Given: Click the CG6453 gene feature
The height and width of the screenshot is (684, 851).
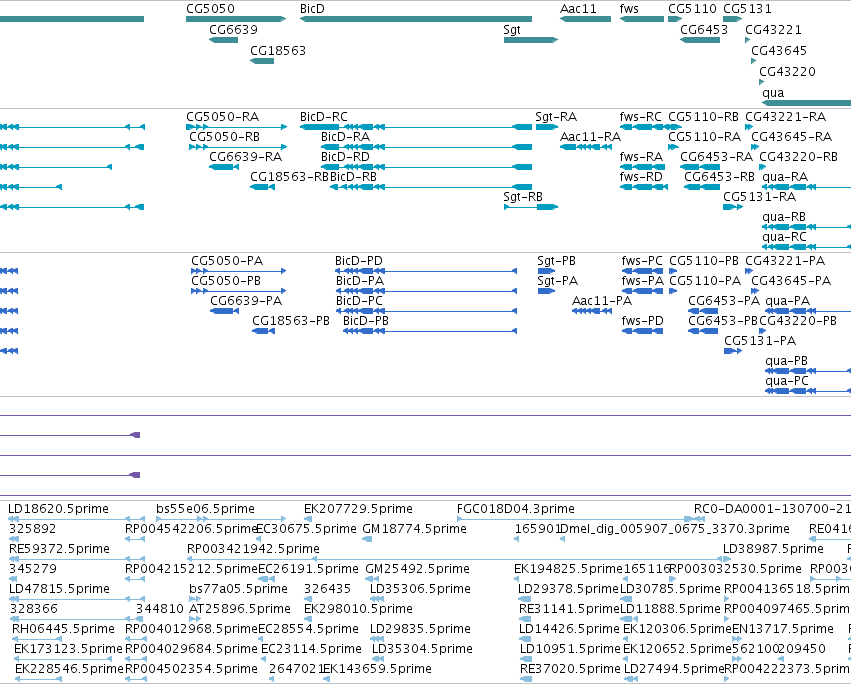Looking at the screenshot, I should tap(700, 40).
